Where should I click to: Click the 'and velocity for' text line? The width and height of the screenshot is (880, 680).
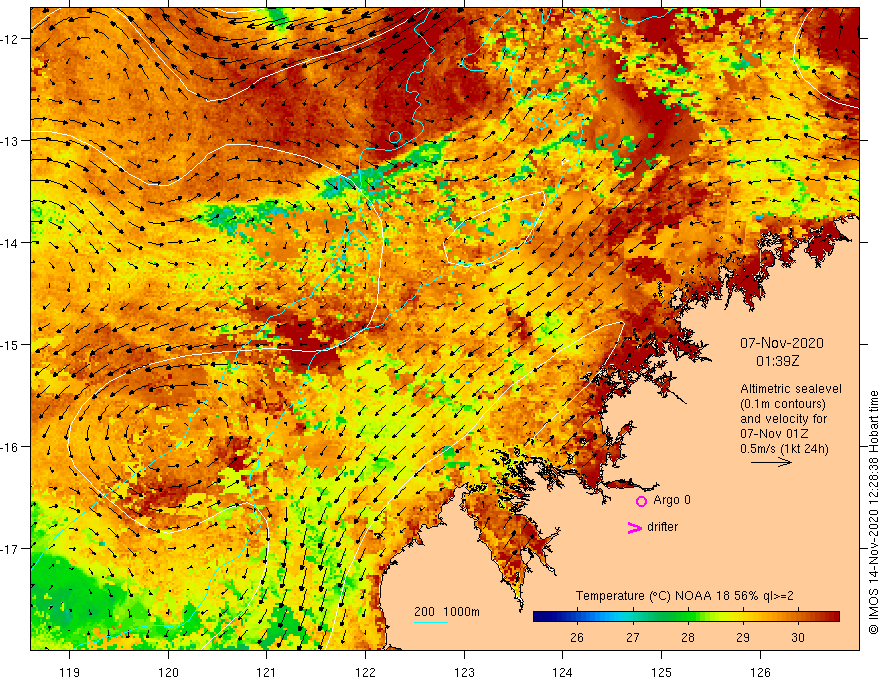[783, 419]
